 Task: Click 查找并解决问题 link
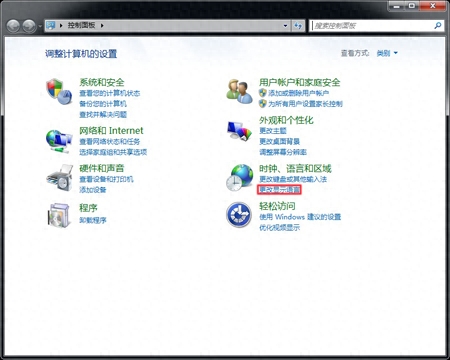pos(103,115)
